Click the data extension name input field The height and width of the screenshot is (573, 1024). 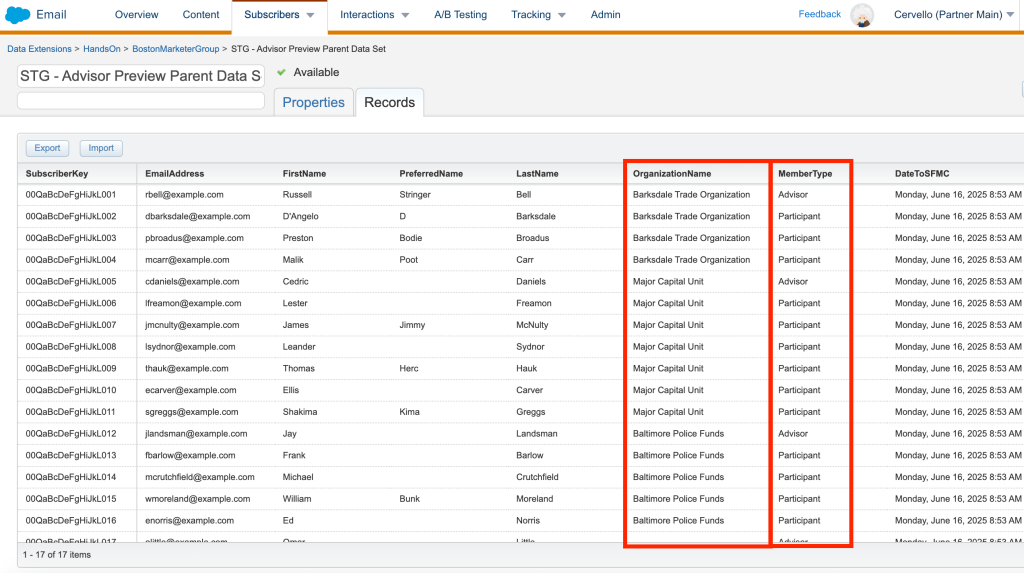(141, 77)
